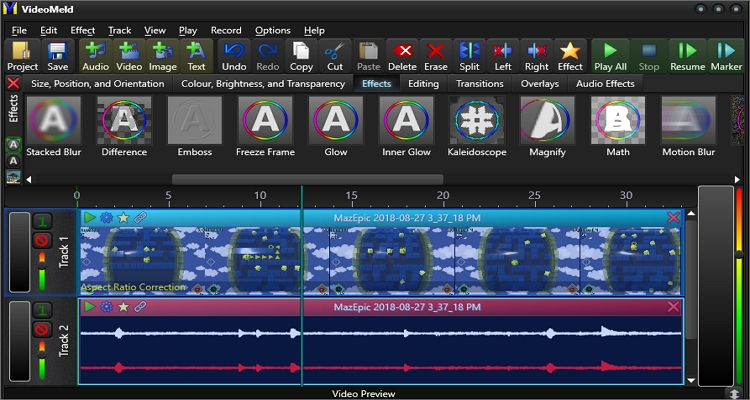The image size is (750, 400).
Task: Toggle Track 2 green number button
Action: (42, 311)
